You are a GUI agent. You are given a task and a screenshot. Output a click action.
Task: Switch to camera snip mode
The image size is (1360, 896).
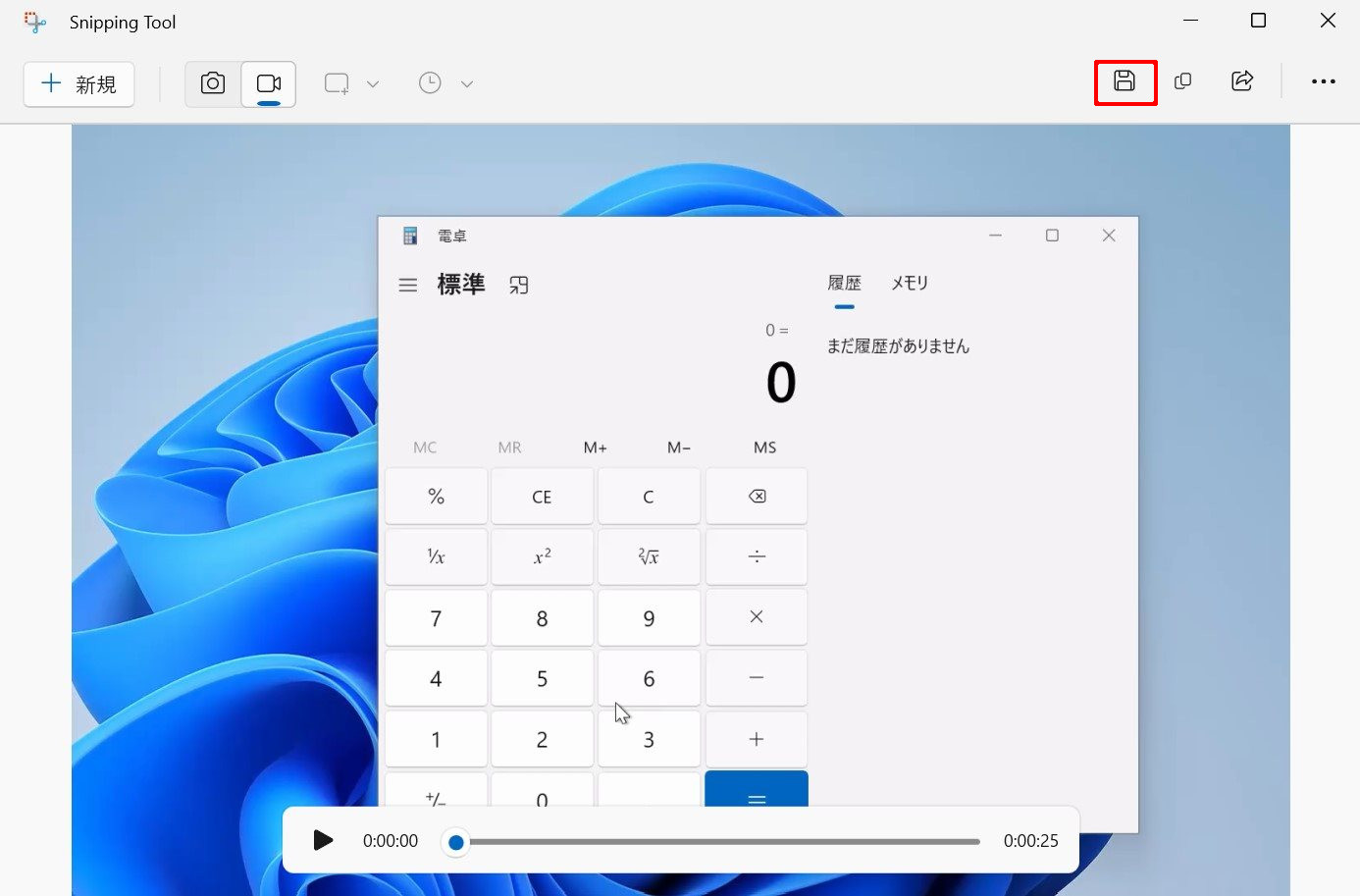213,83
